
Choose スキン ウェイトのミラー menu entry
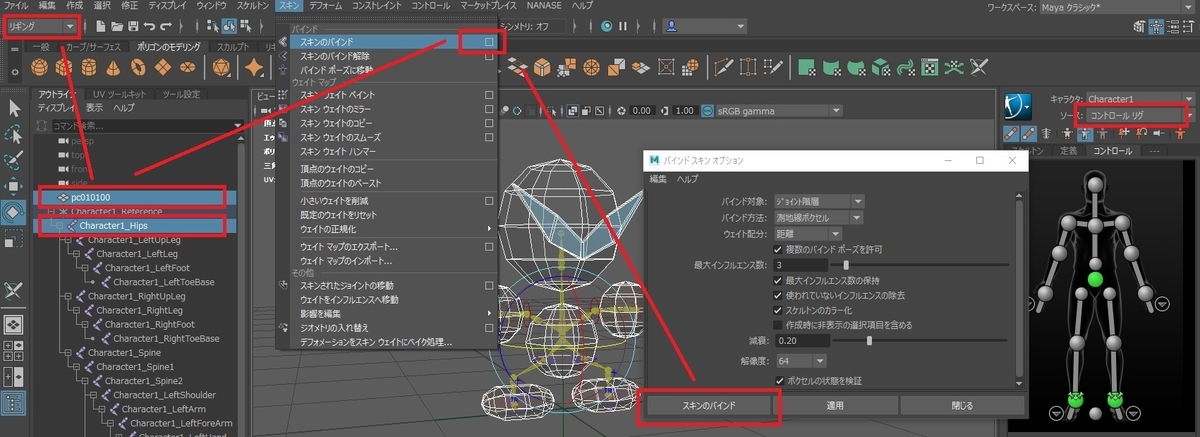[342, 108]
